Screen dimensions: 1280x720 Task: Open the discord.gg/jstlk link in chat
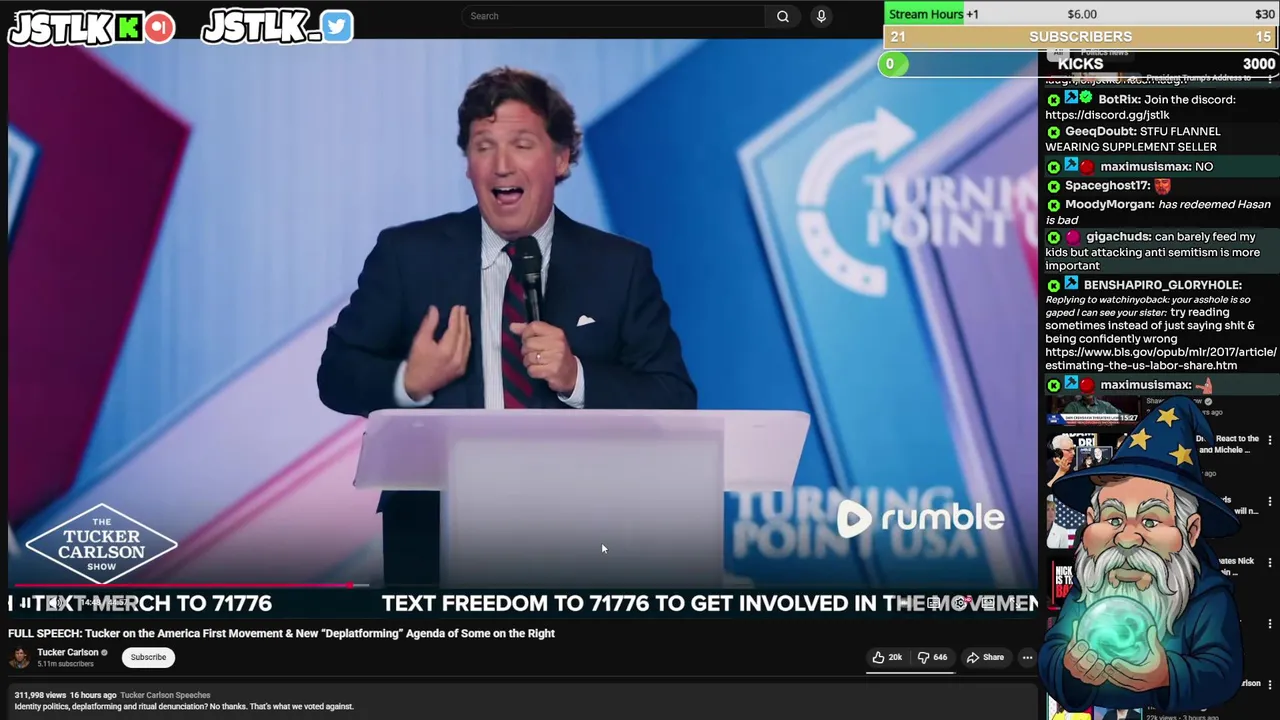1107,115
